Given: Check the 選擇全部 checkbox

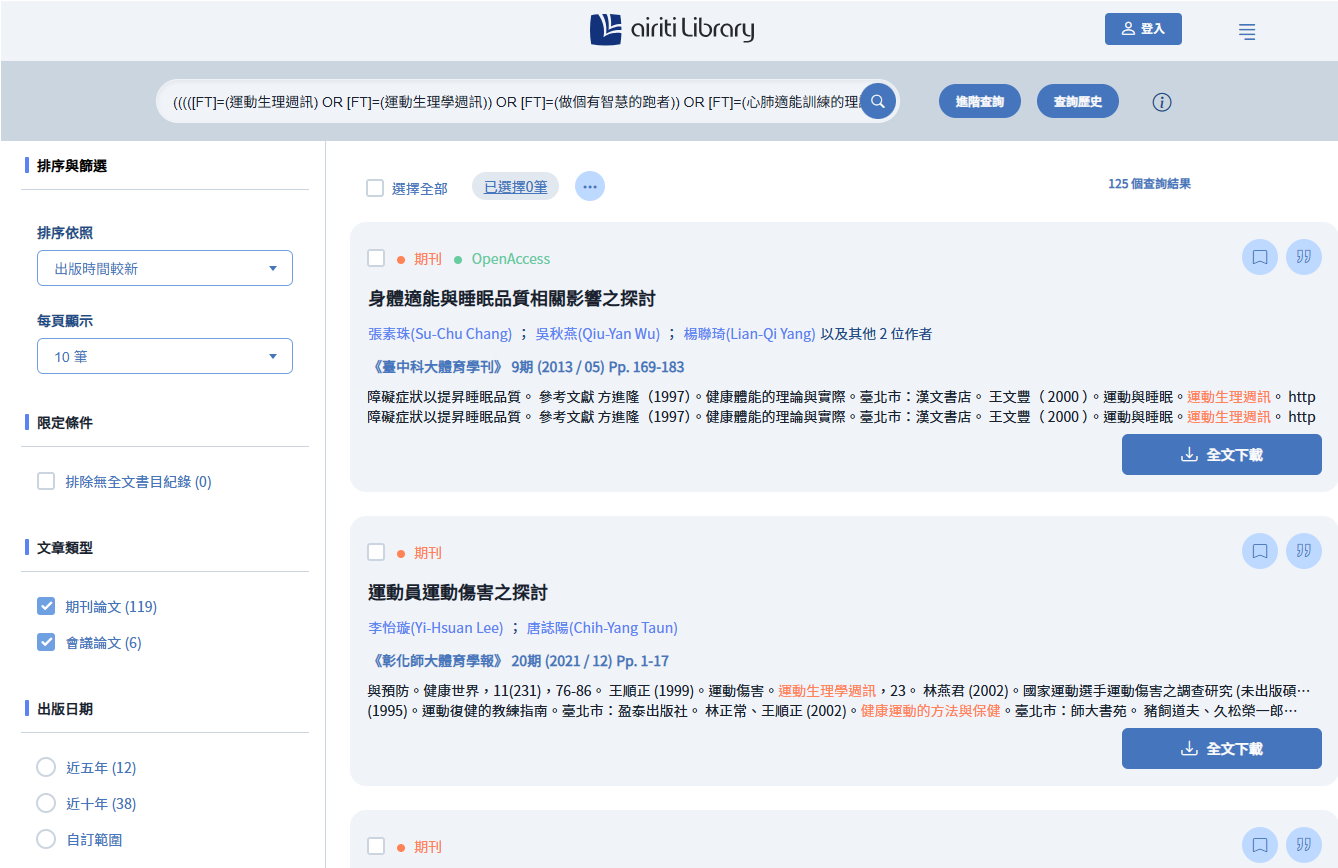Looking at the screenshot, I should point(375,188).
